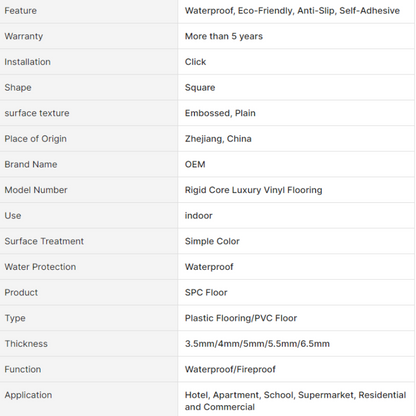416x416 pixels.
Task: Click the Water Protection label
Action: pyautogui.click(x=40, y=267)
